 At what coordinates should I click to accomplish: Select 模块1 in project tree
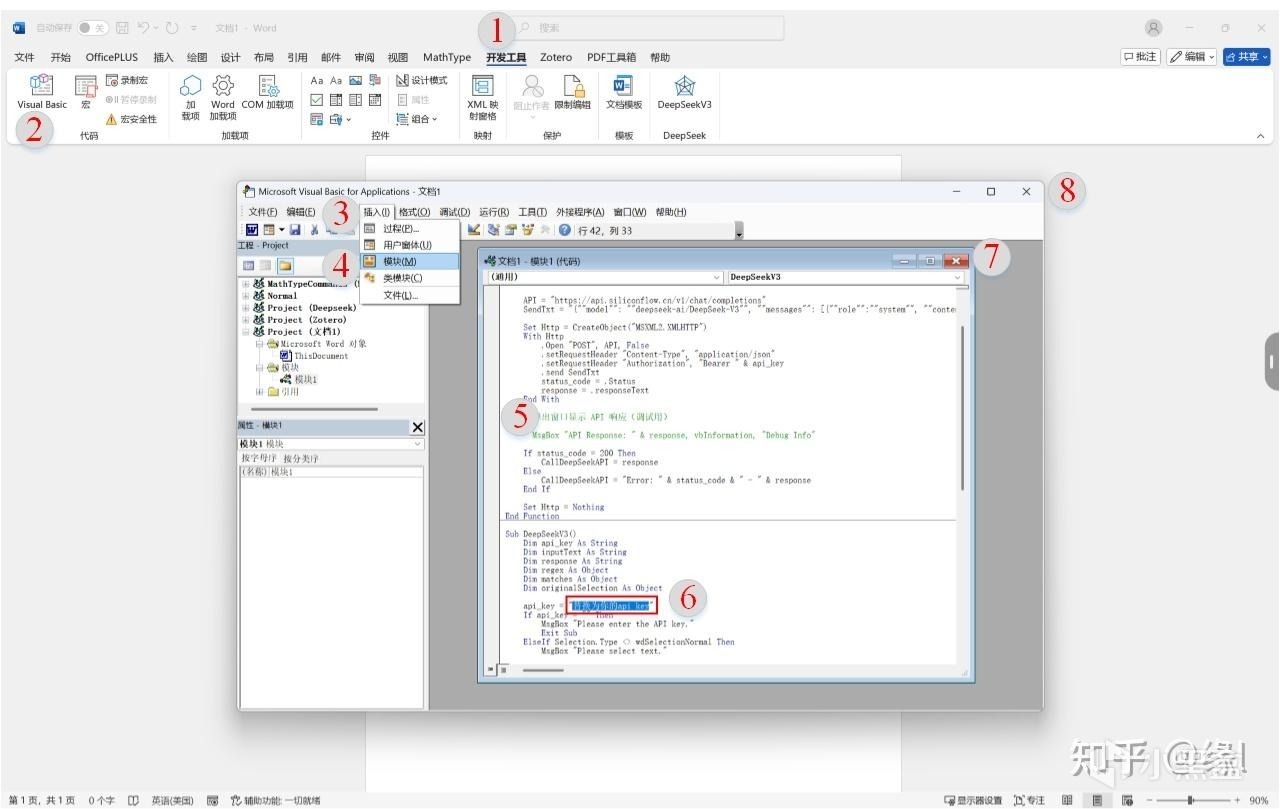[305, 380]
